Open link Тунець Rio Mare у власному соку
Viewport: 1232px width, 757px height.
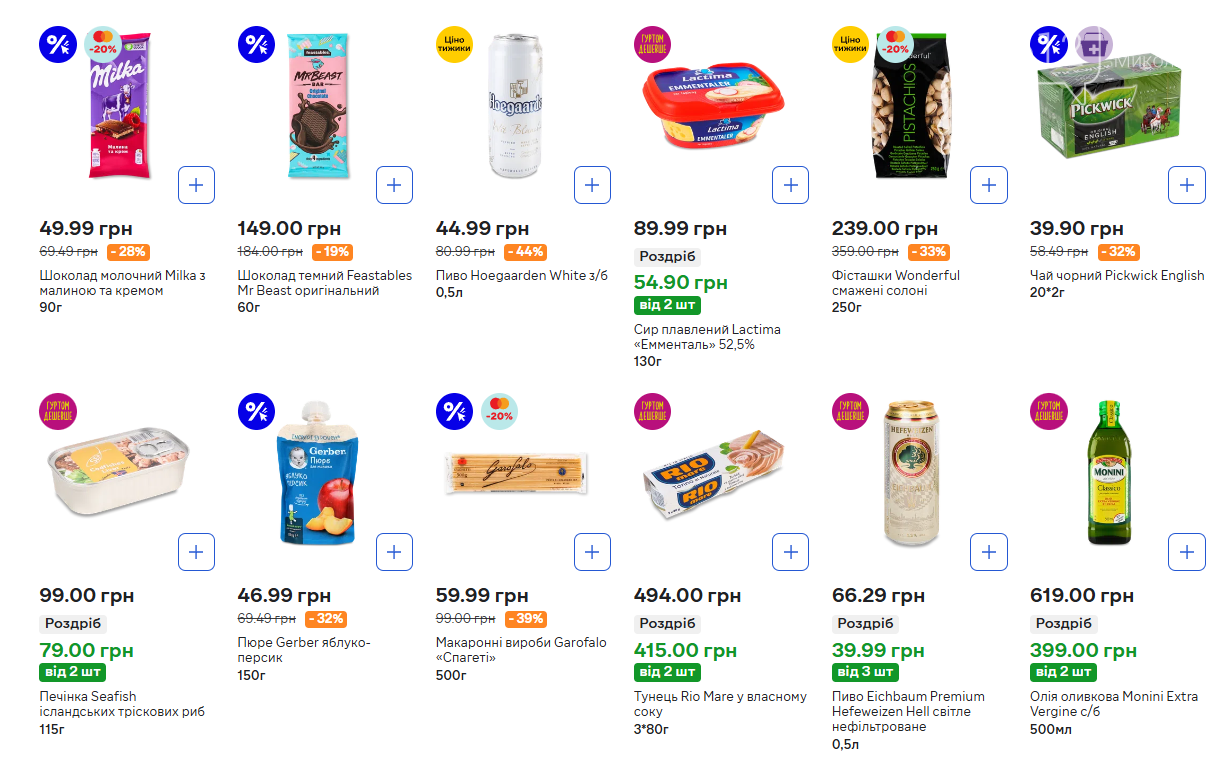coord(720,704)
